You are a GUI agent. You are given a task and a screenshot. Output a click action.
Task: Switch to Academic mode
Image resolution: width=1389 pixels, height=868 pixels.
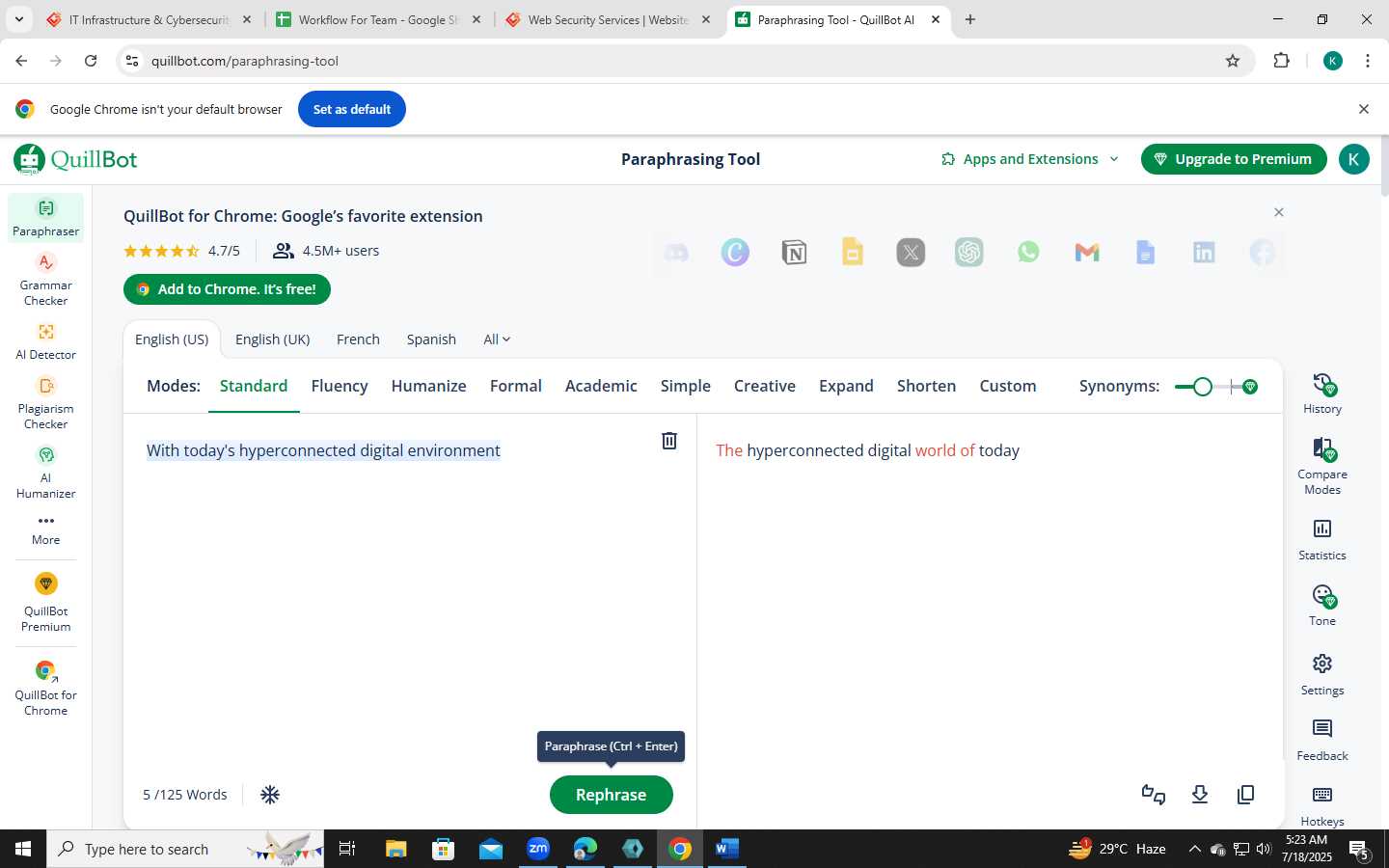[x=601, y=386]
